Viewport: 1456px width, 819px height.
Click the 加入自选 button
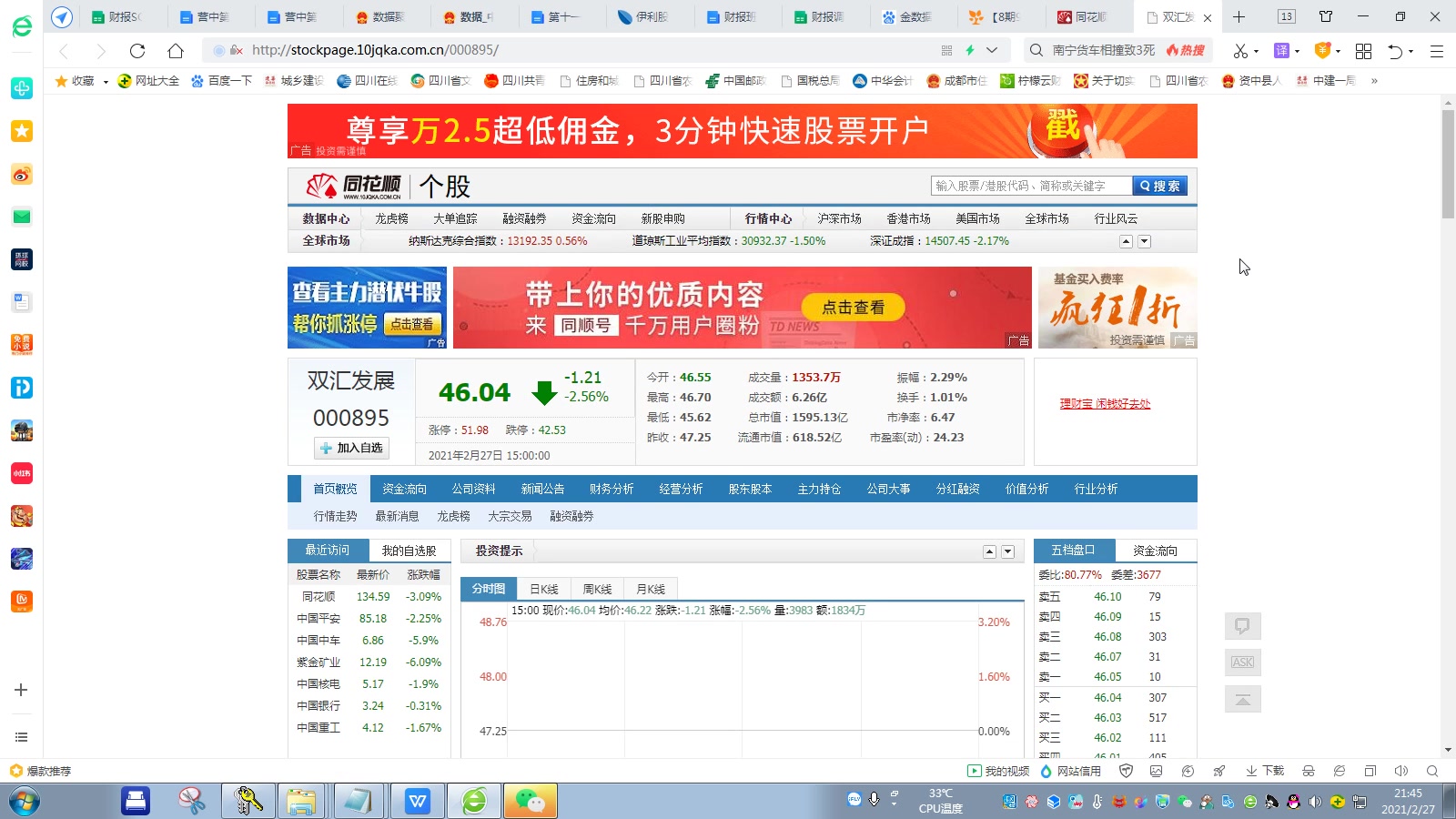(352, 448)
